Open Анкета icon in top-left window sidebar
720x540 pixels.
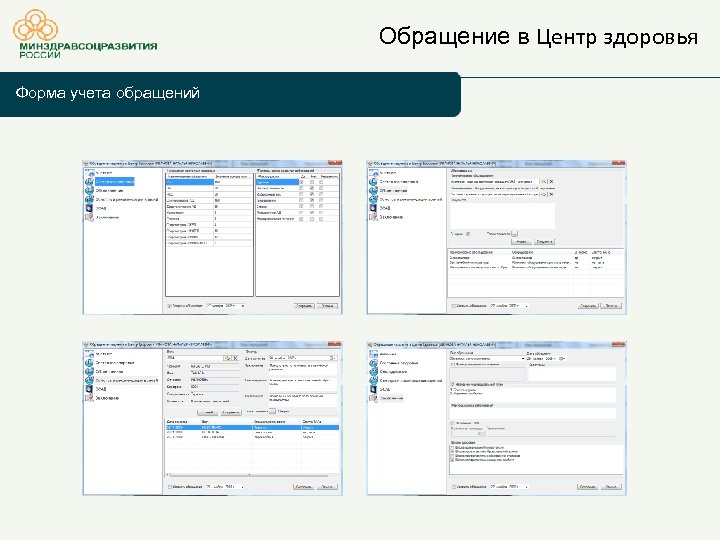coord(90,173)
